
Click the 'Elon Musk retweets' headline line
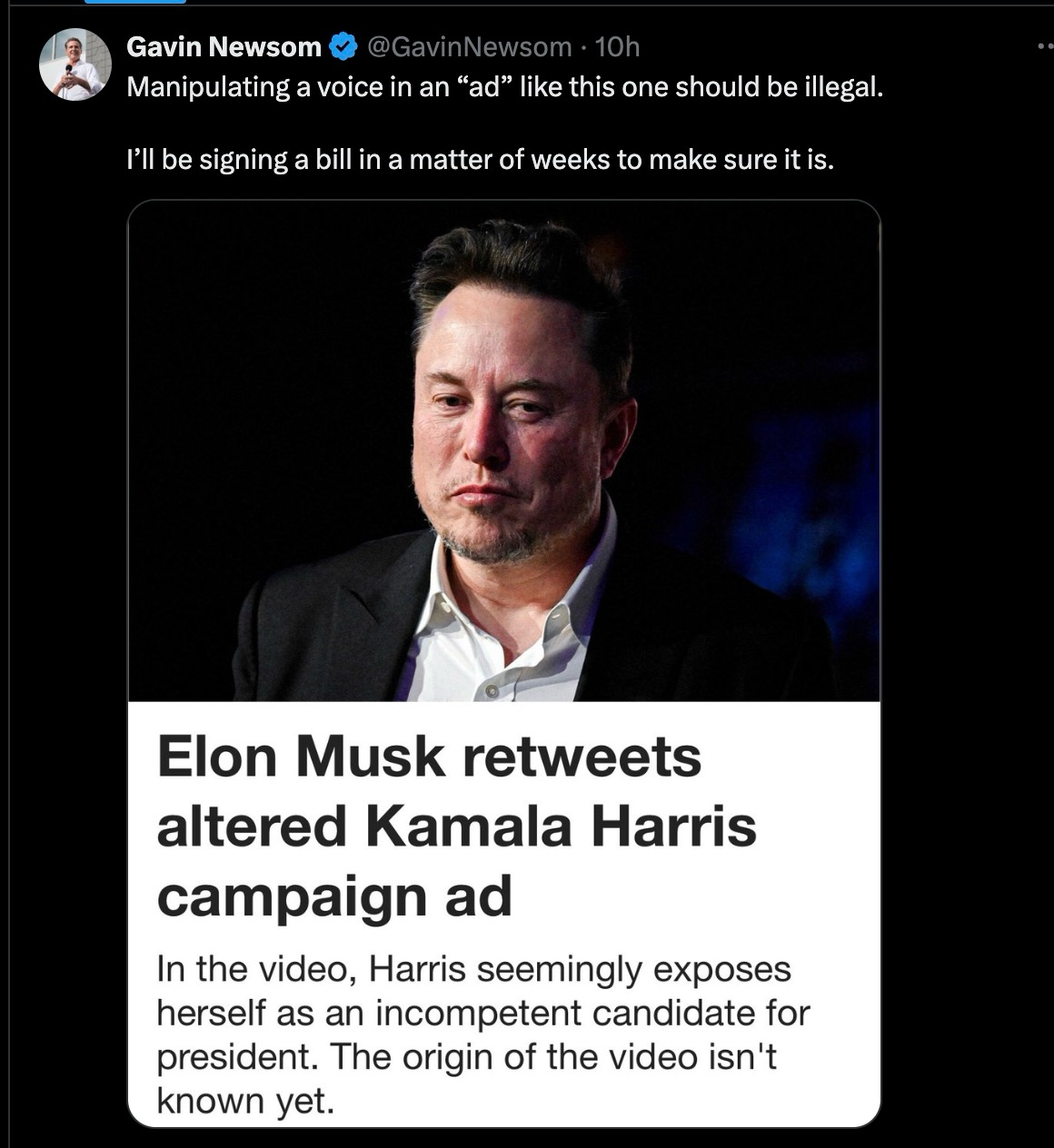[429, 756]
